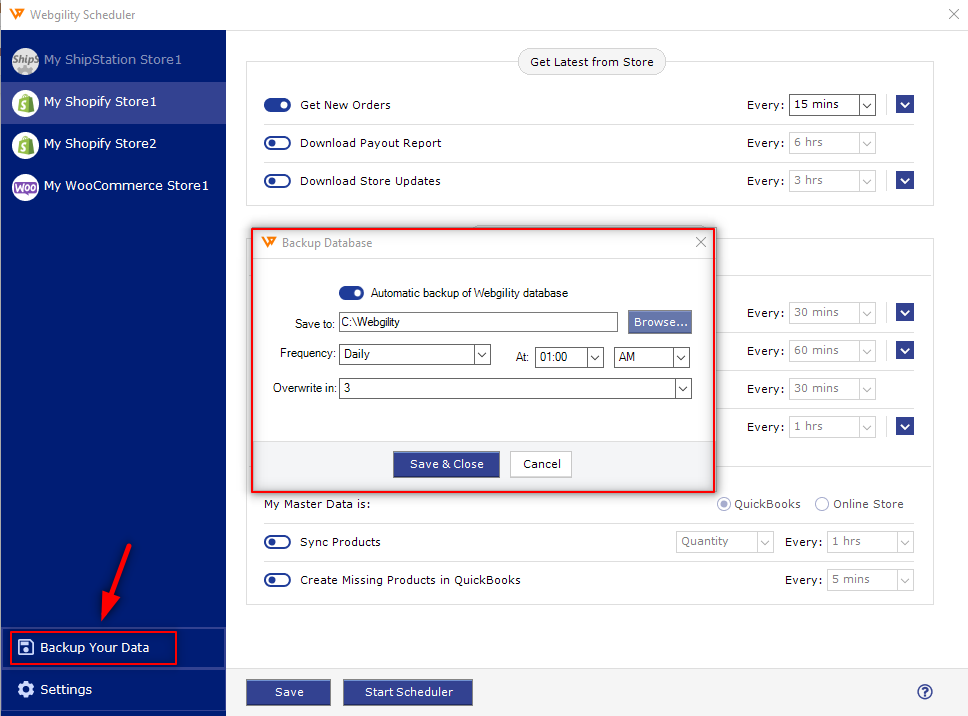
Task: Select My WooCommerce Store1 in sidebar
Action: click(x=113, y=186)
